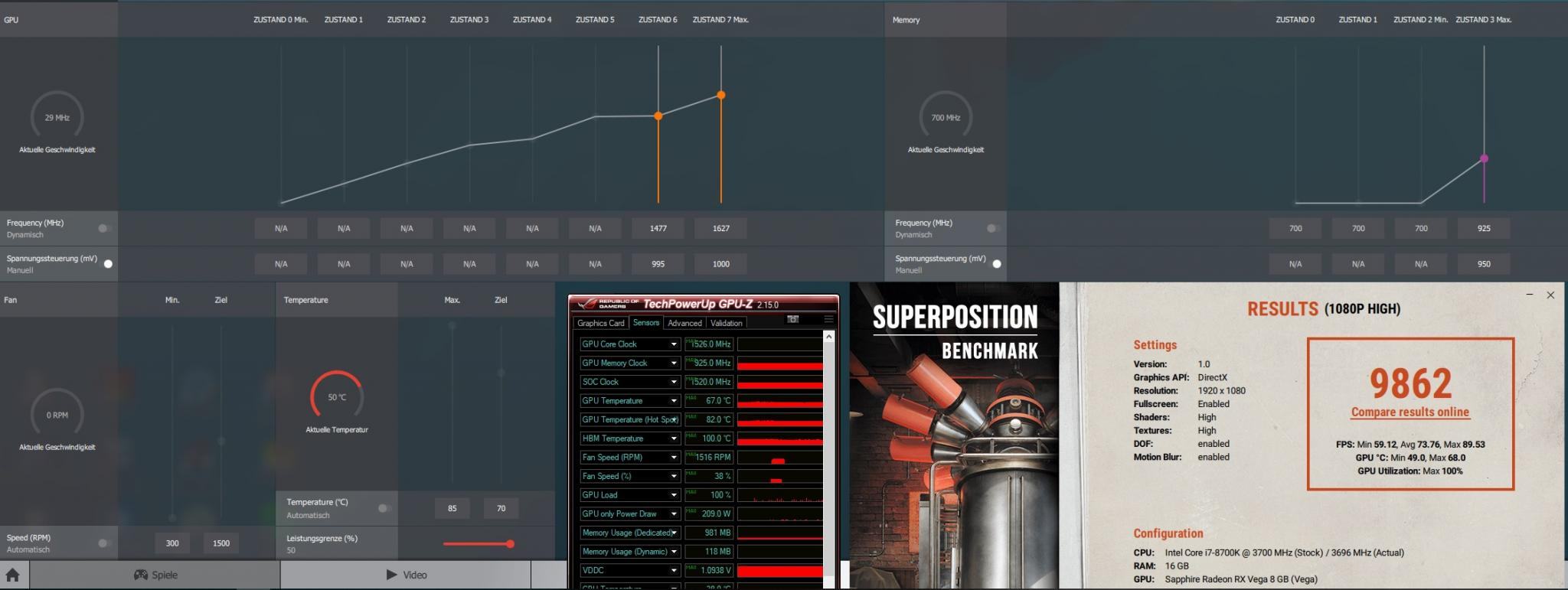Open HBM Temperature sensor dropdown
Image resolution: width=1568 pixels, height=590 pixels.
[674, 438]
